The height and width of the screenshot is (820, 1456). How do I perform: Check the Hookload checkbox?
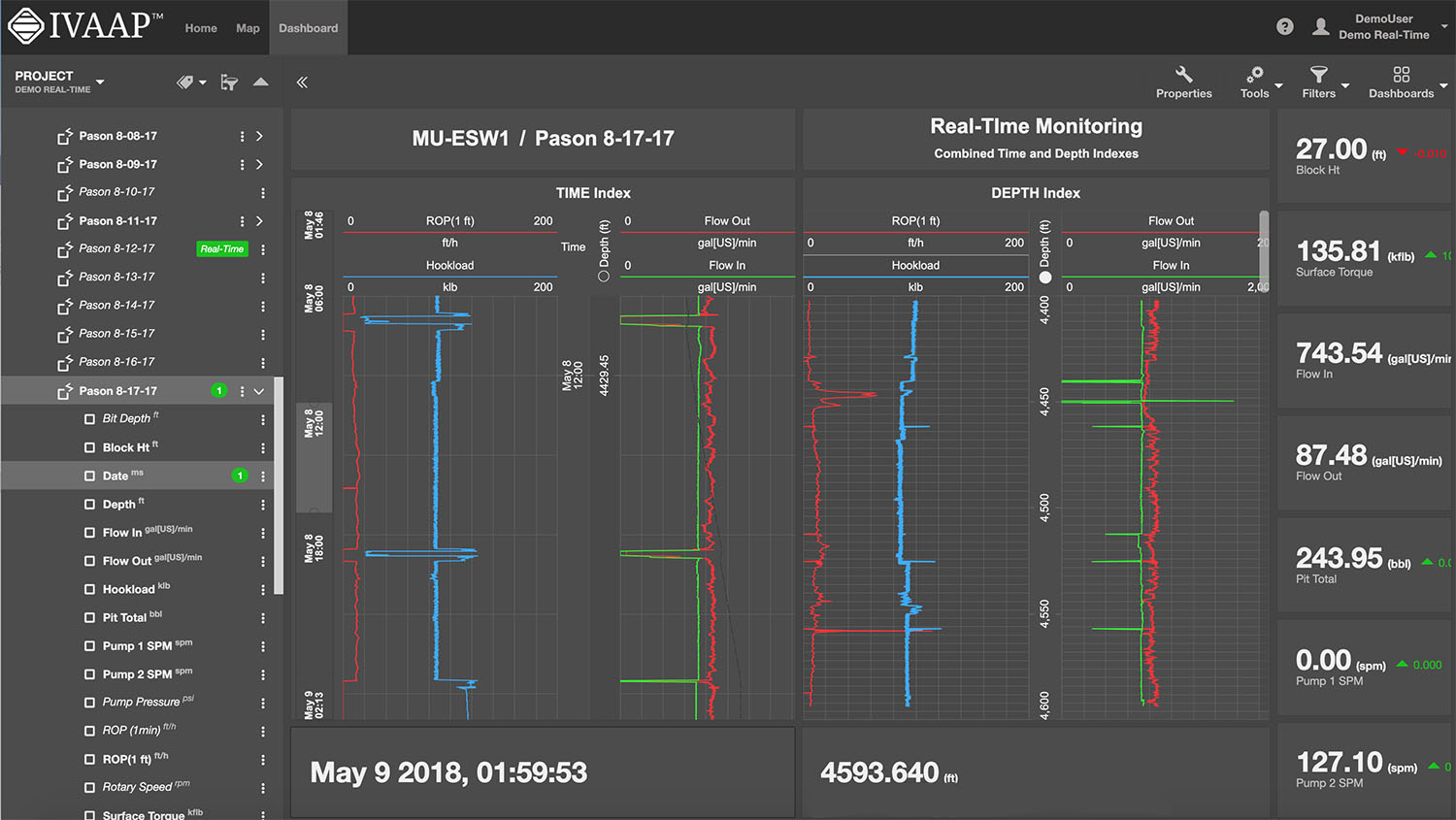coord(90,589)
